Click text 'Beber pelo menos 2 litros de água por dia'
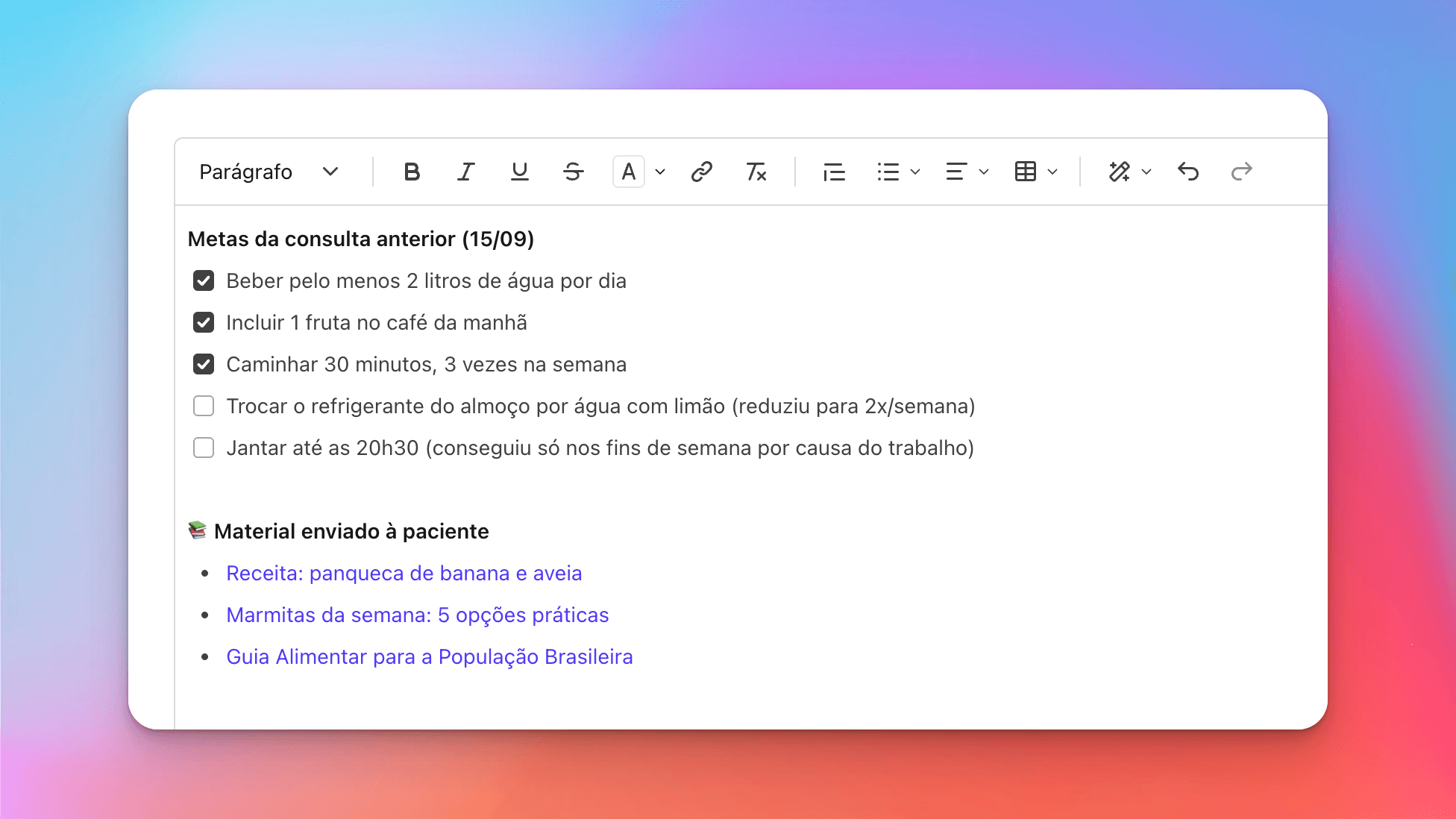 point(426,280)
